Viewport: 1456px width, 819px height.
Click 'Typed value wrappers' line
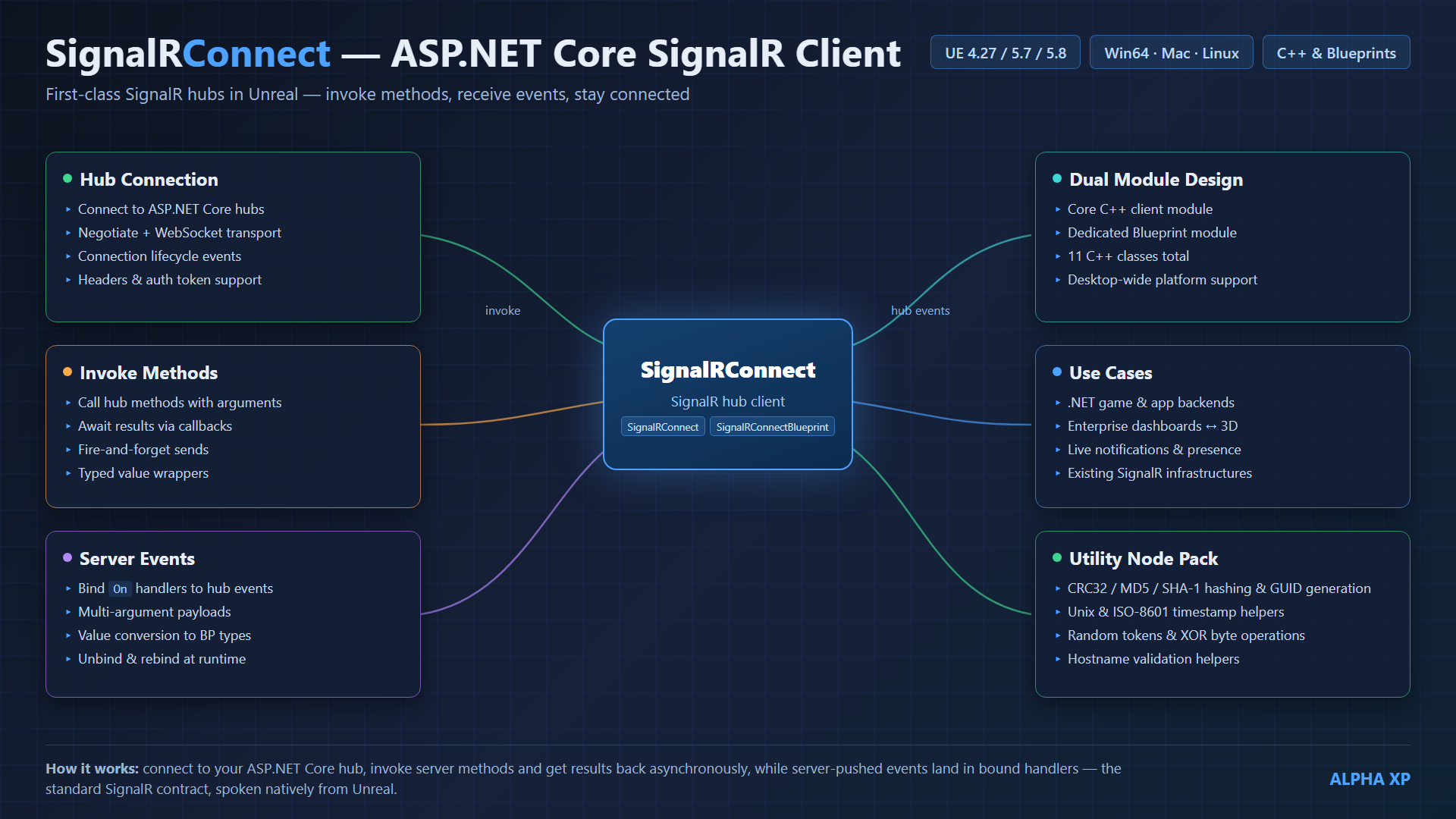[x=143, y=473]
